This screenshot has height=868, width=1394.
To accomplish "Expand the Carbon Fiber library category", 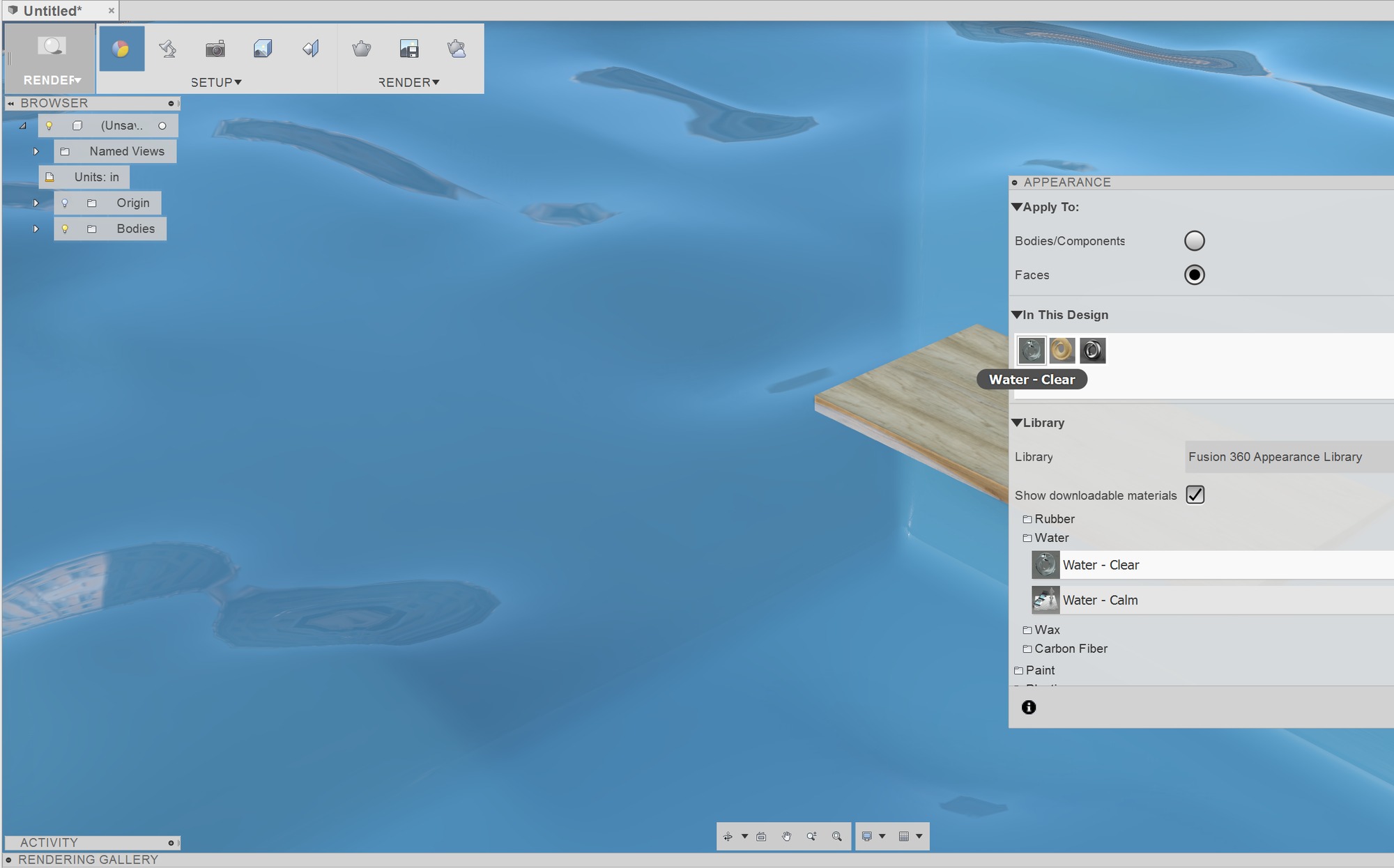I will click(1071, 649).
